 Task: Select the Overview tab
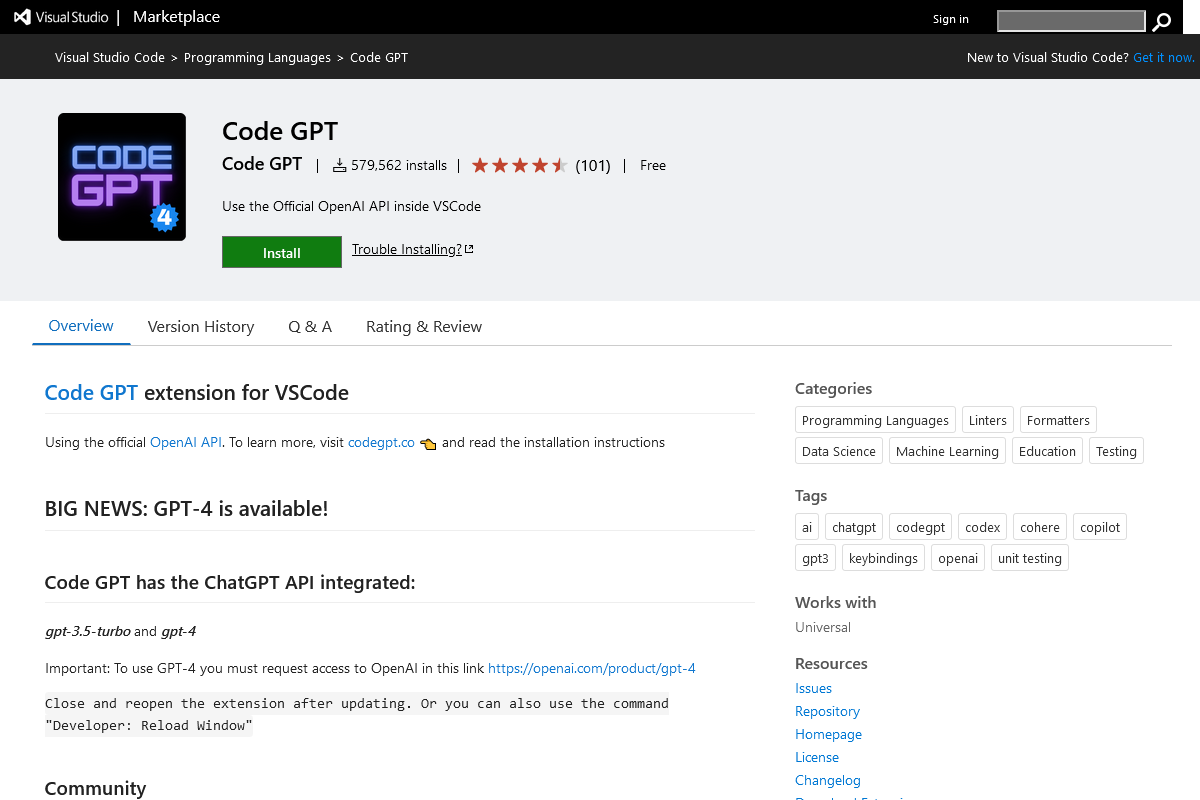point(81,326)
